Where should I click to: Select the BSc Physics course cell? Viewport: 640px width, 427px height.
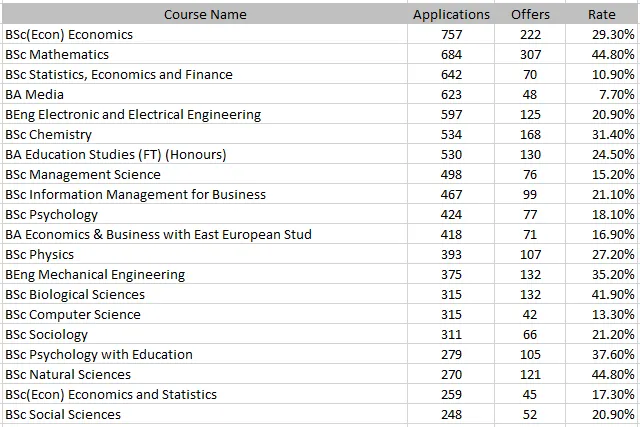click(x=40, y=254)
